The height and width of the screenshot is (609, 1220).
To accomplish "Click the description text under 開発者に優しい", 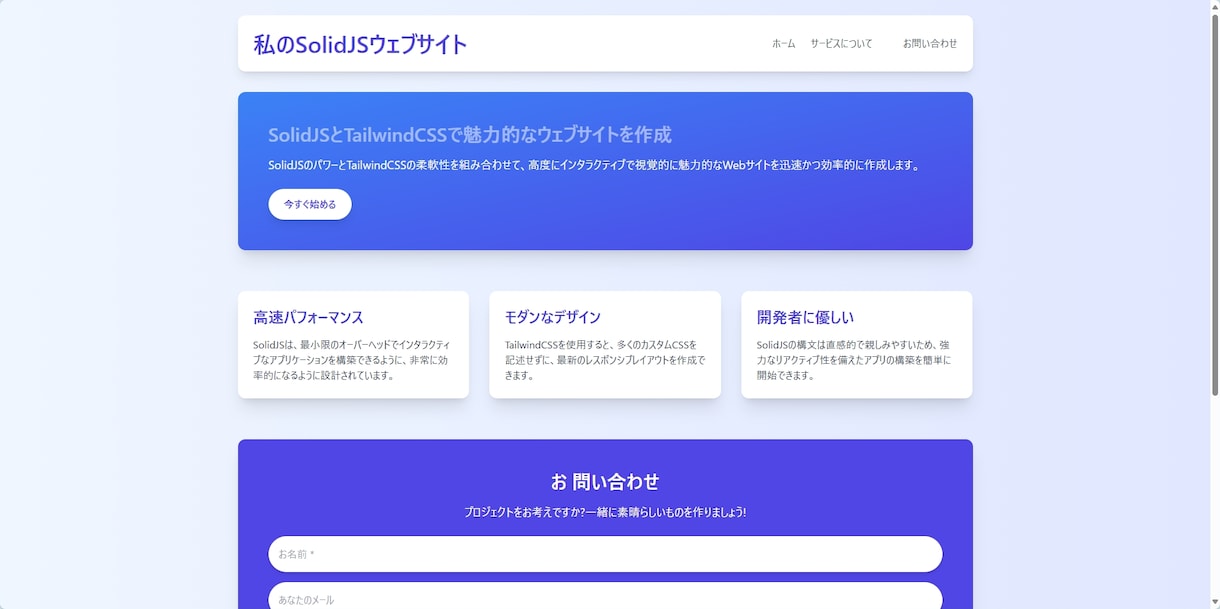I will pyautogui.click(x=856, y=360).
